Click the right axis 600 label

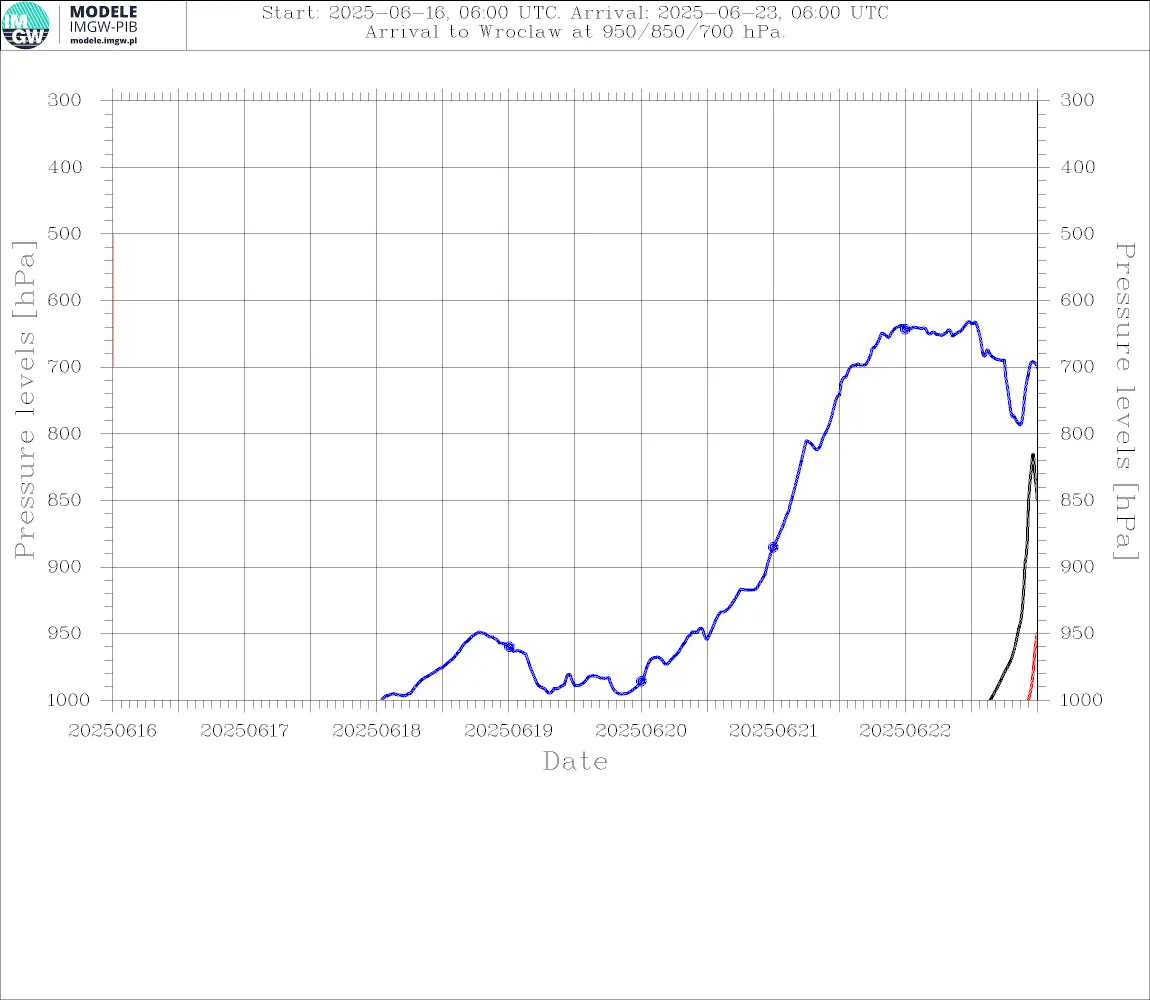pos(1077,300)
